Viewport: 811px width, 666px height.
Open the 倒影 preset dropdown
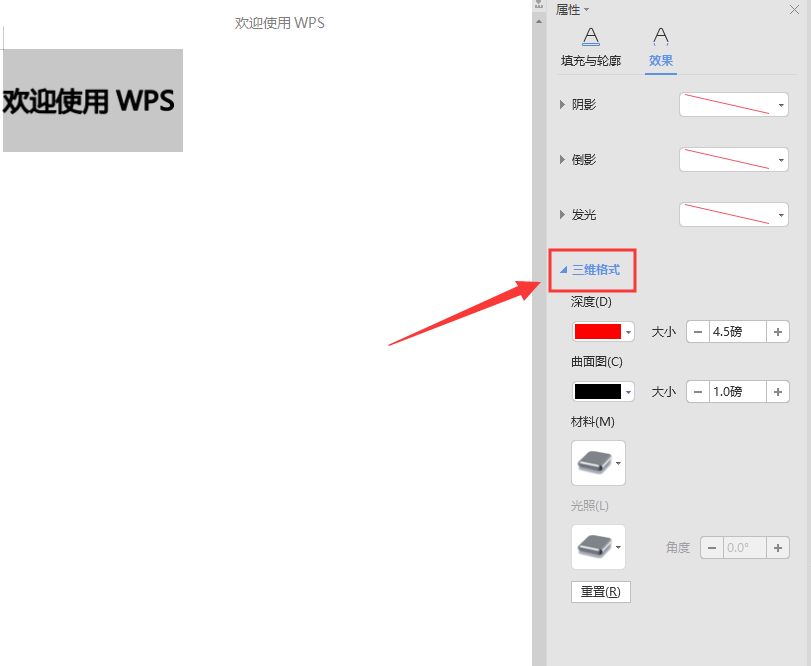(x=733, y=160)
